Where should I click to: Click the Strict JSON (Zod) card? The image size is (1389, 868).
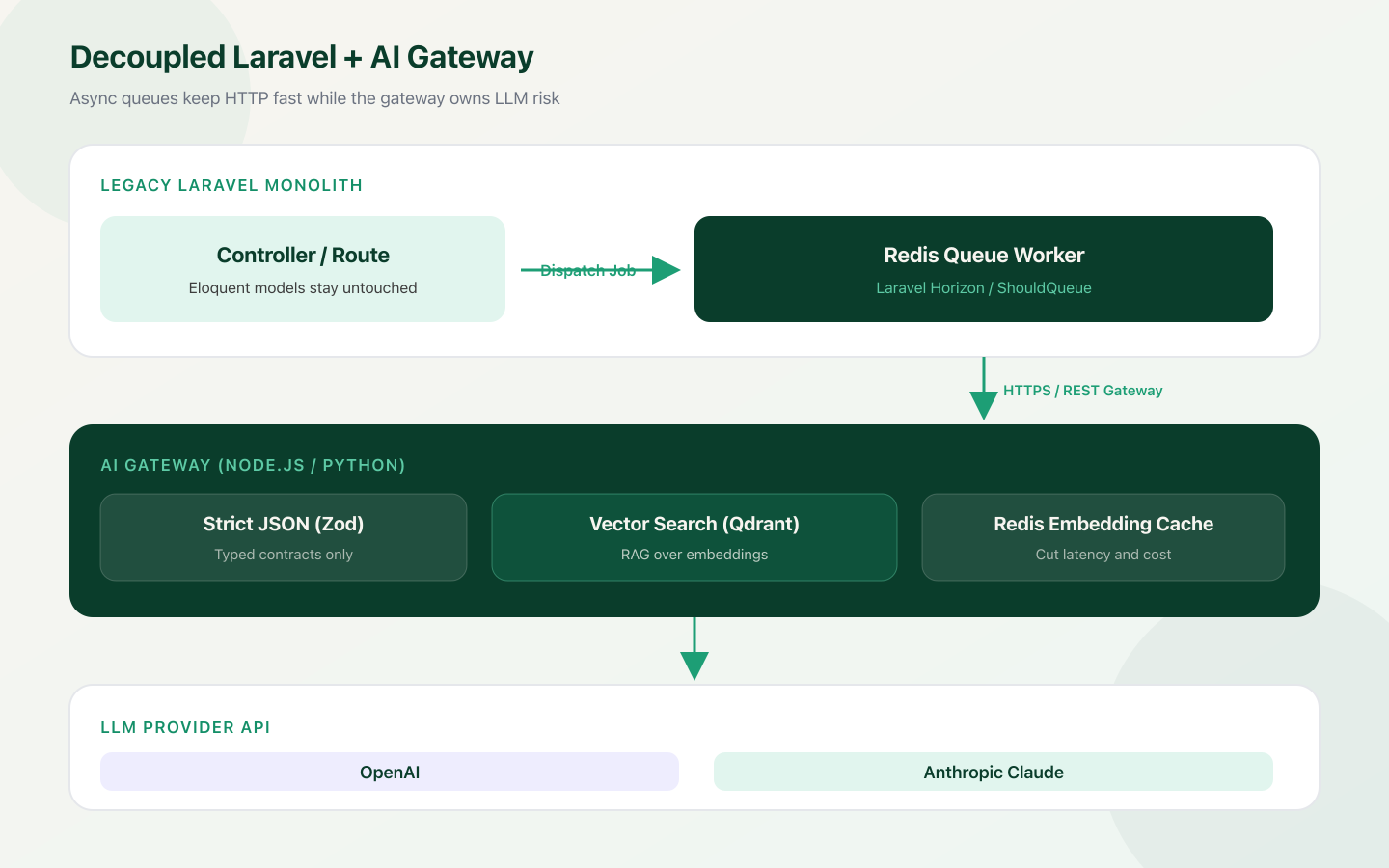click(284, 537)
